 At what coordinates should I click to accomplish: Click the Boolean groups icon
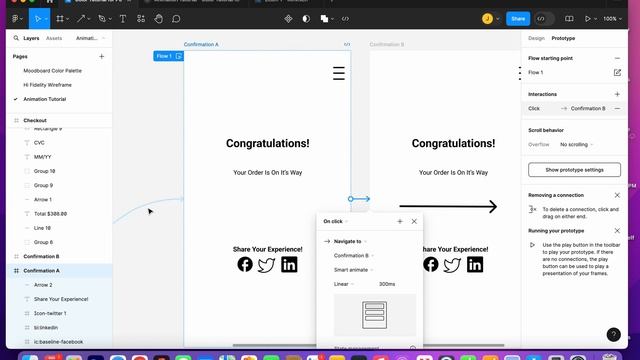coord(324,19)
